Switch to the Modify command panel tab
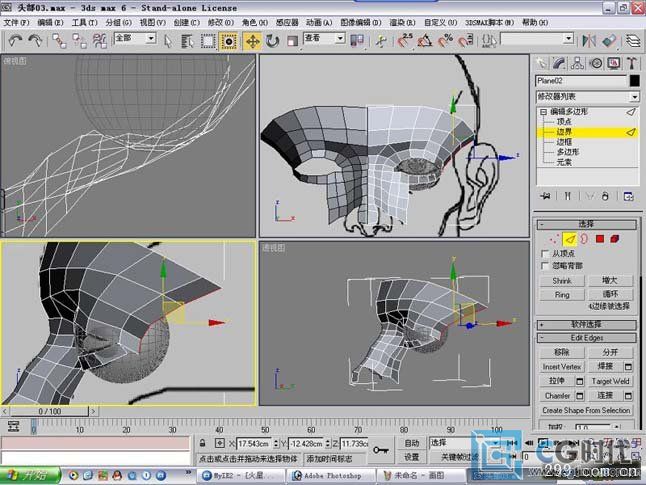This screenshot has height=485, width=646. pos(559,63)
